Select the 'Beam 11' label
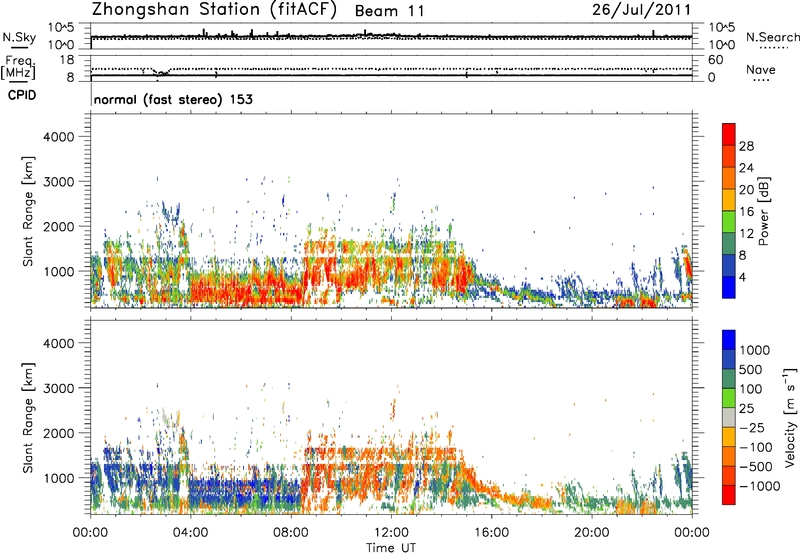This screenshot has width=800, height=554. click(x=389, y=11)
